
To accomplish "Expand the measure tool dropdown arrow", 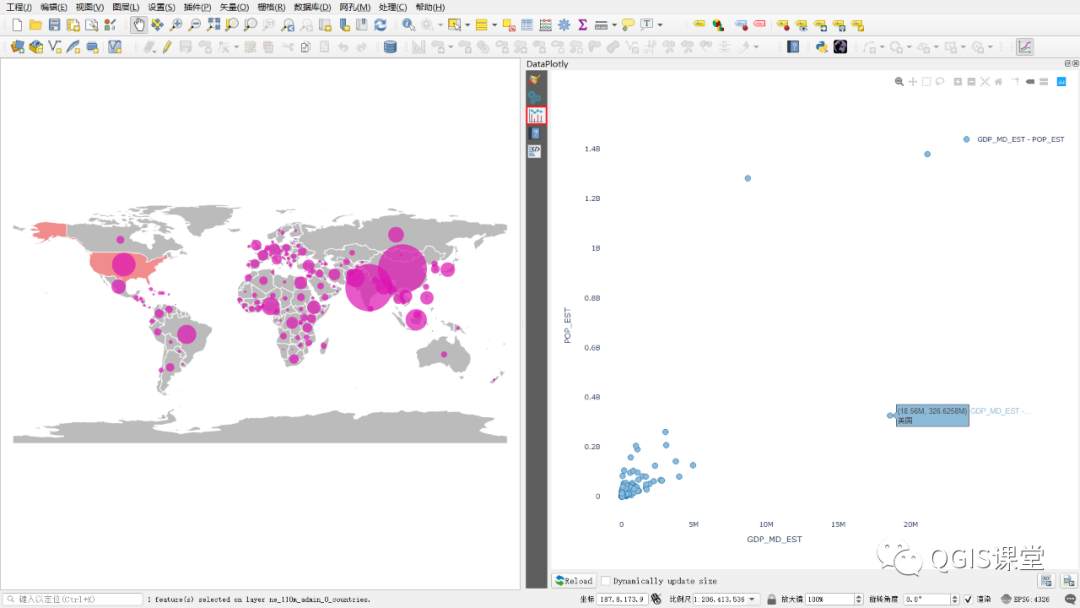I will (x=614, y=25).
